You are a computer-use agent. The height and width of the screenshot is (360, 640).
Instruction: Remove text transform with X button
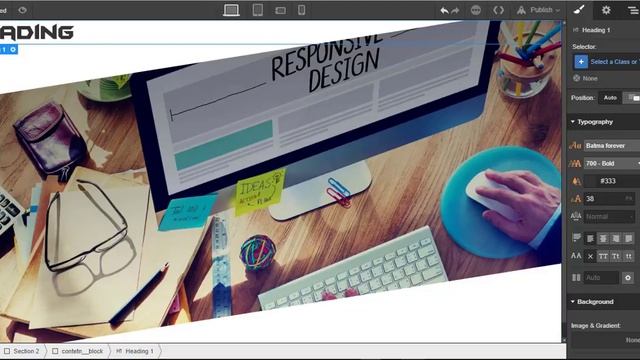click(x=590, y=256)
